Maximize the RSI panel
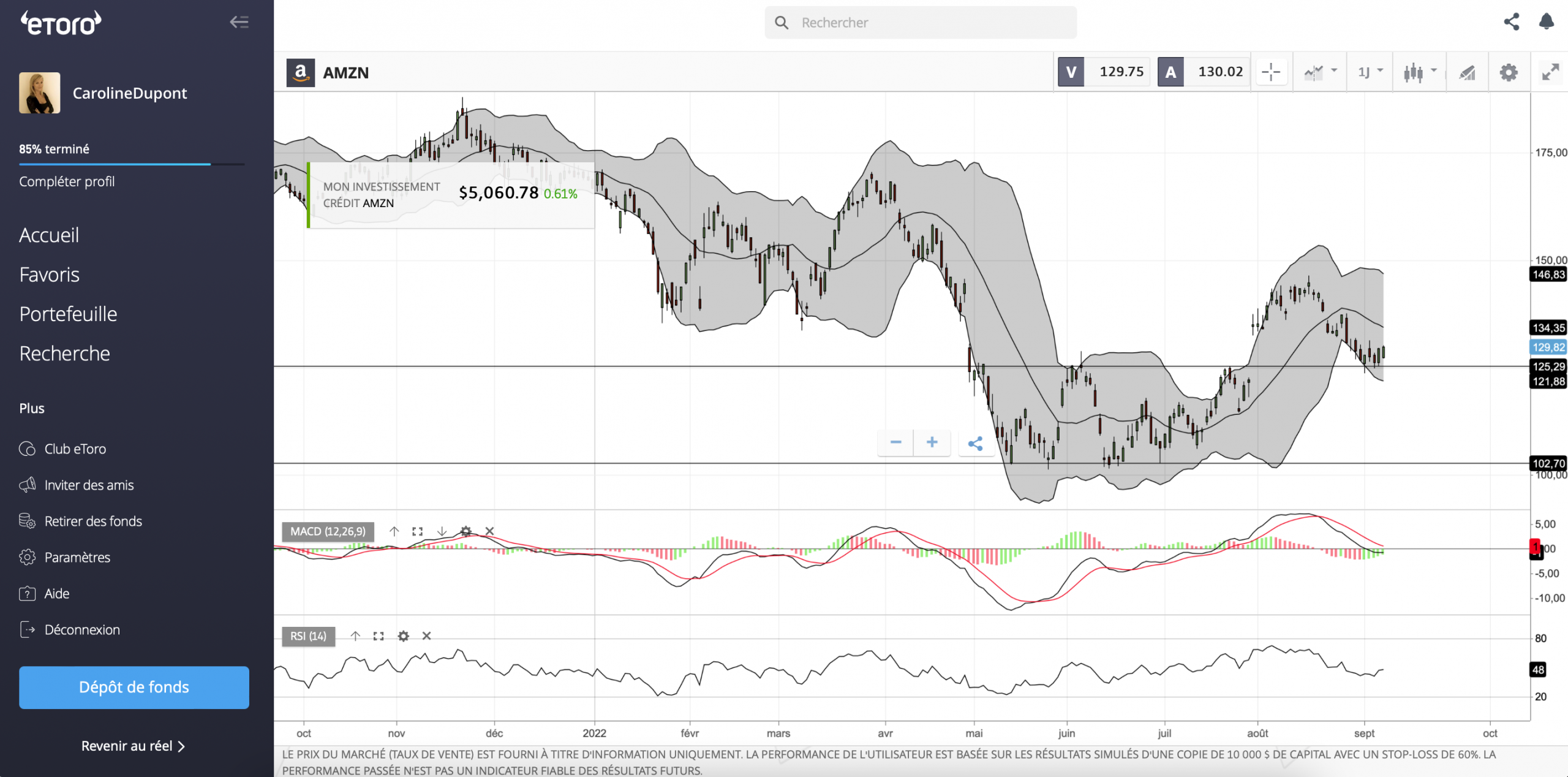 point(379,636)
